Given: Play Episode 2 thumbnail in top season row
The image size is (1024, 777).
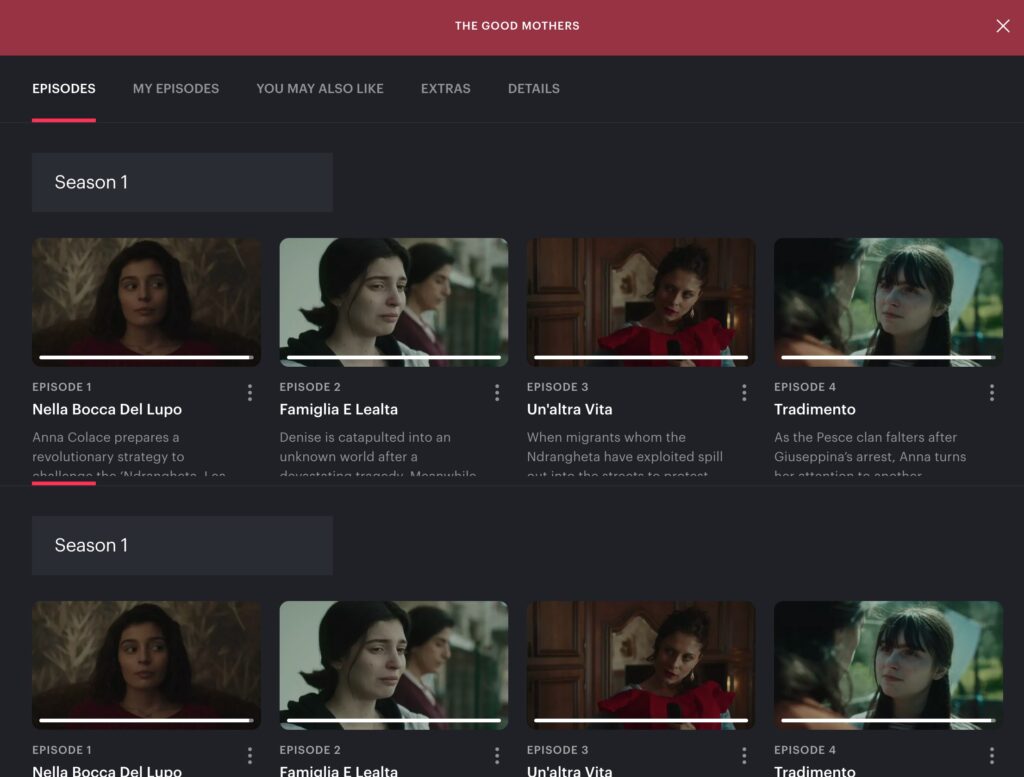Looking at the screenshot, I should click(x=394, y=302).
